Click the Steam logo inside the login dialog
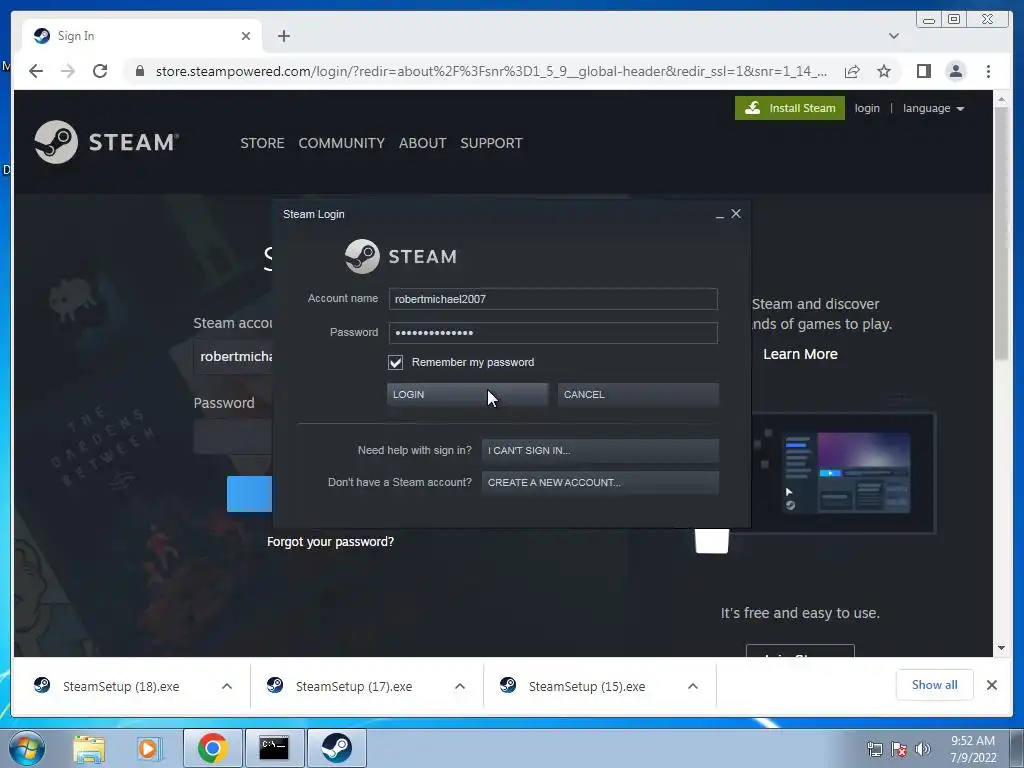The width and height of the screenshot is (1024, 768). 401,256
